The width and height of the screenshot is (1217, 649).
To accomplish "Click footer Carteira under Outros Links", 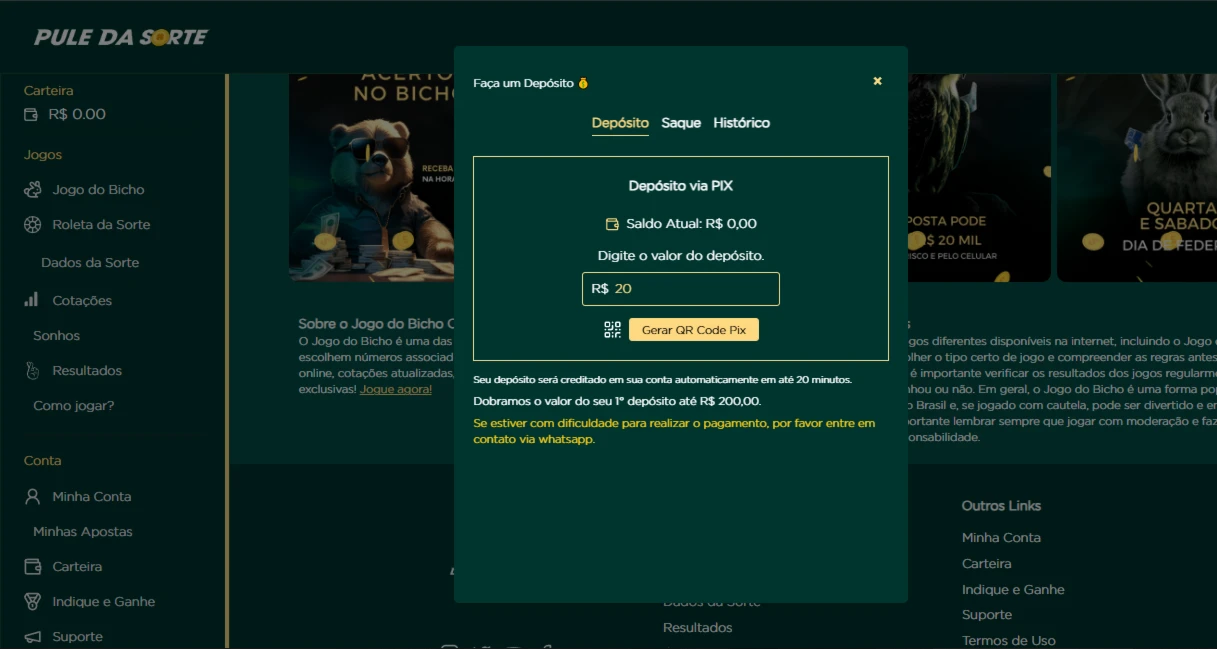I will pos(987,563).
